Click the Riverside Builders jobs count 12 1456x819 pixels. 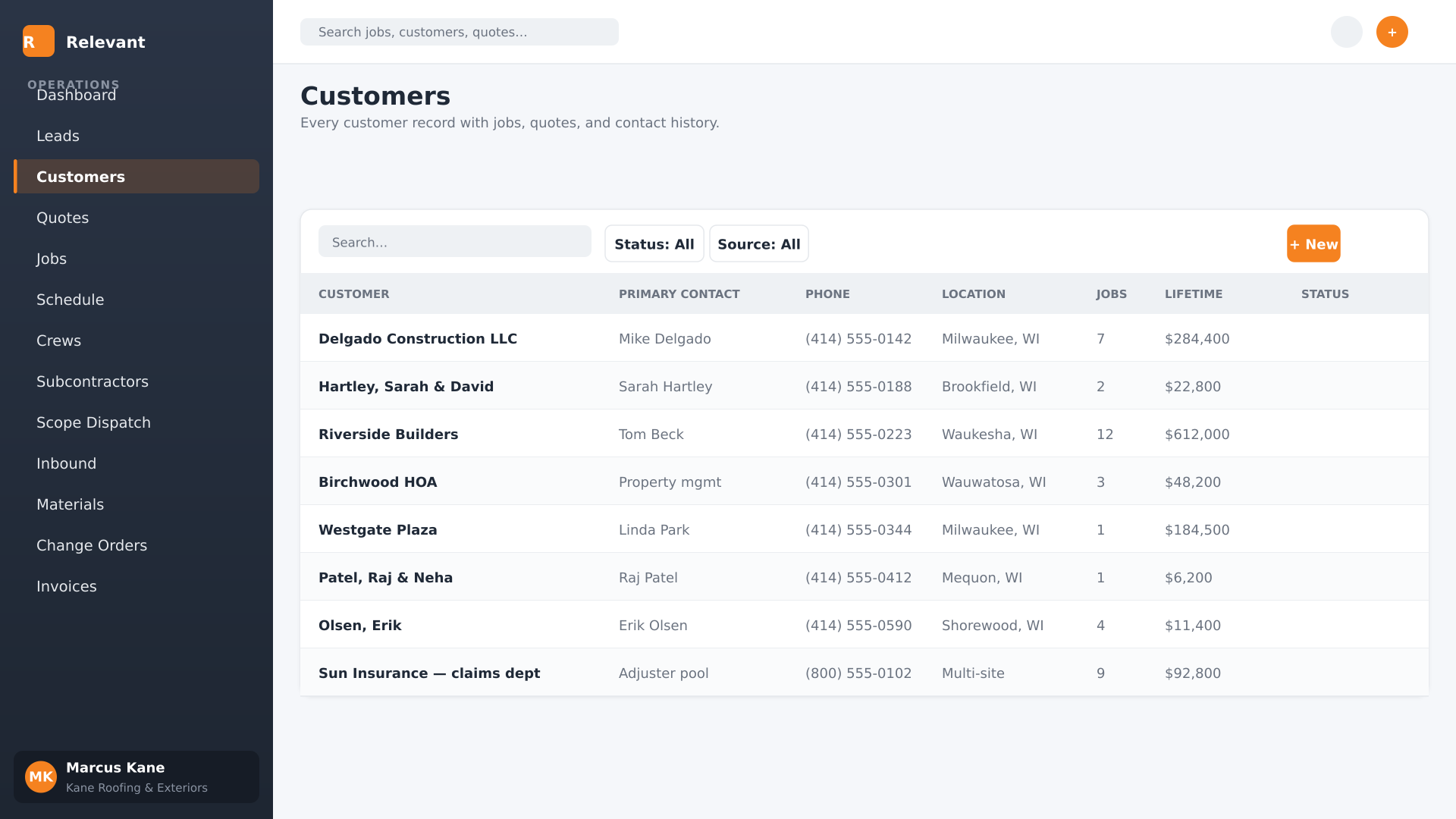click(1105, 435)
